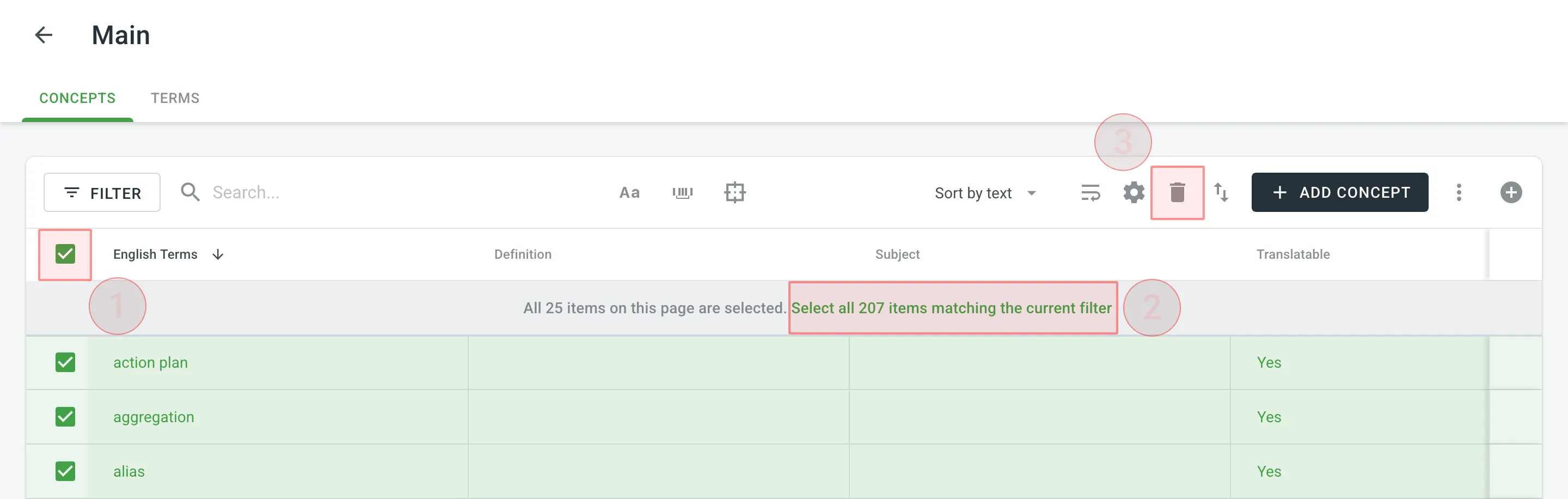The image size is (1568, 499).
Task: Select the Concepts tab
Action: 77,98
